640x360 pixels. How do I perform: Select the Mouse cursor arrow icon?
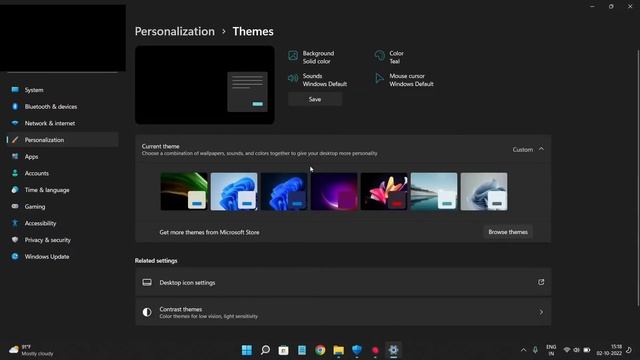tap(380, 78)
